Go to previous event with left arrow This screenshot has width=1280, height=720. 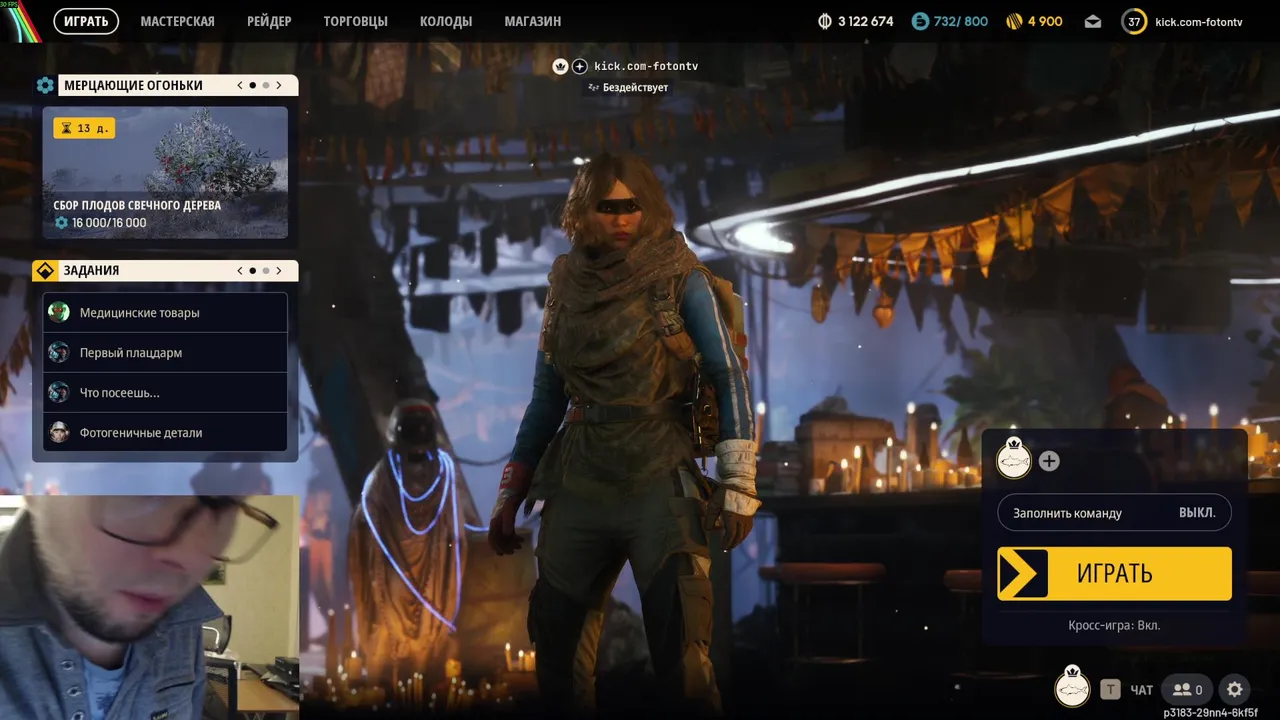(240, 86)
